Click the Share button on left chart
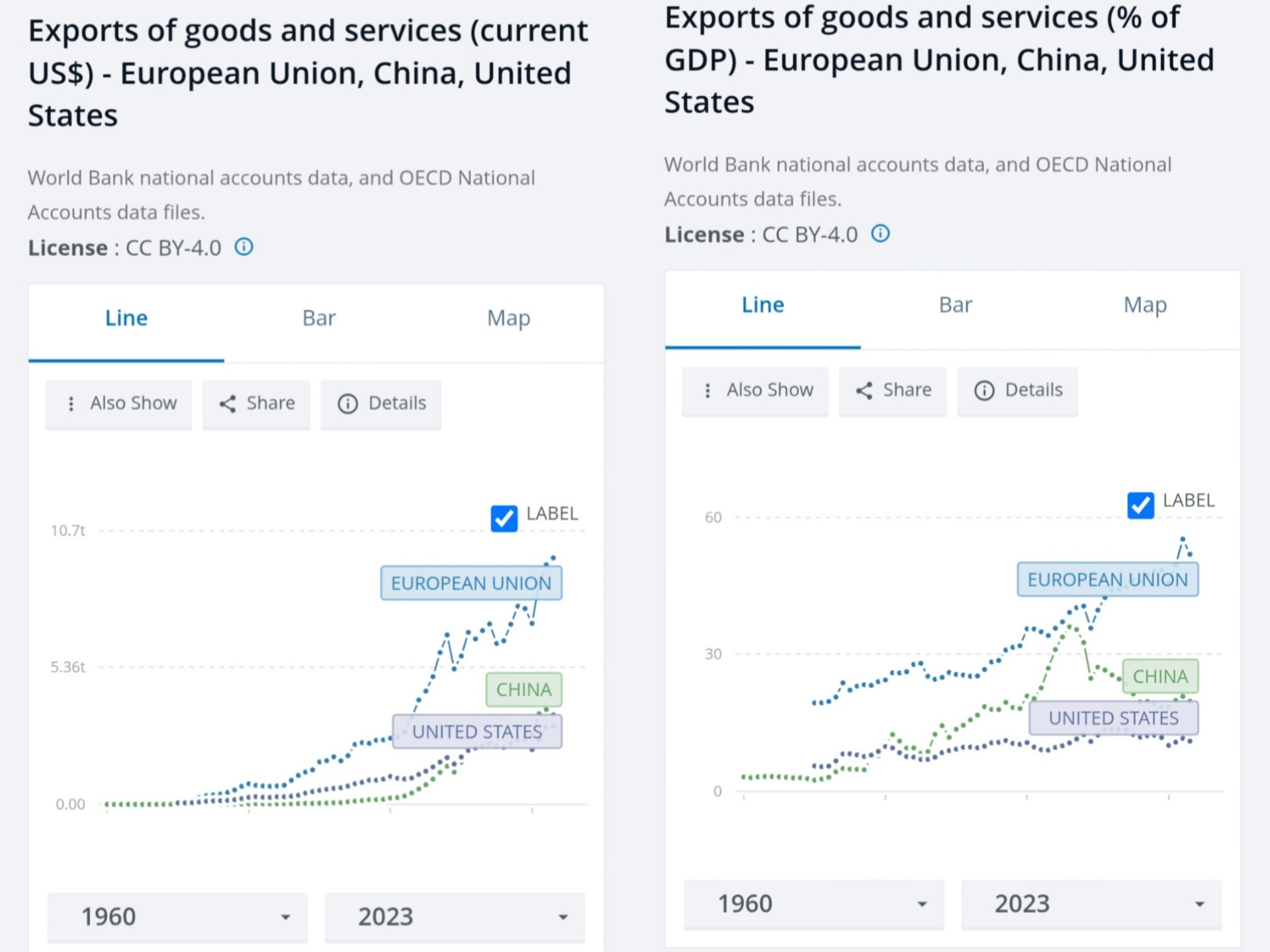 click(x=257, y=404)
